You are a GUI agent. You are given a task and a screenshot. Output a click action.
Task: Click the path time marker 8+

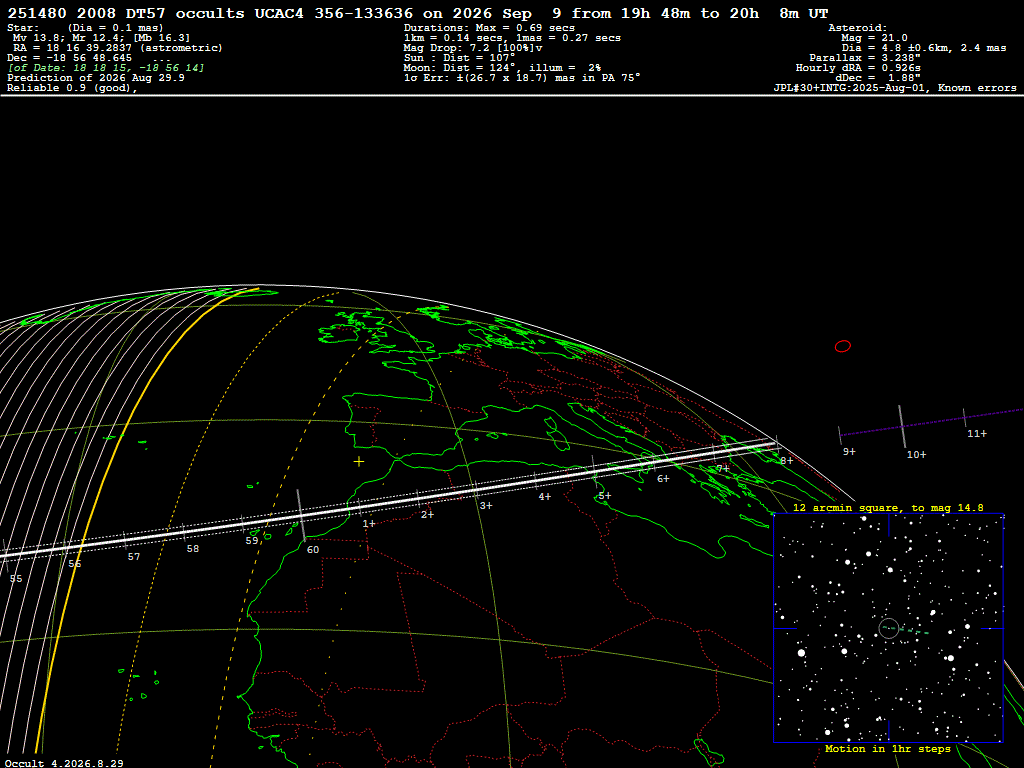(786, 460)
